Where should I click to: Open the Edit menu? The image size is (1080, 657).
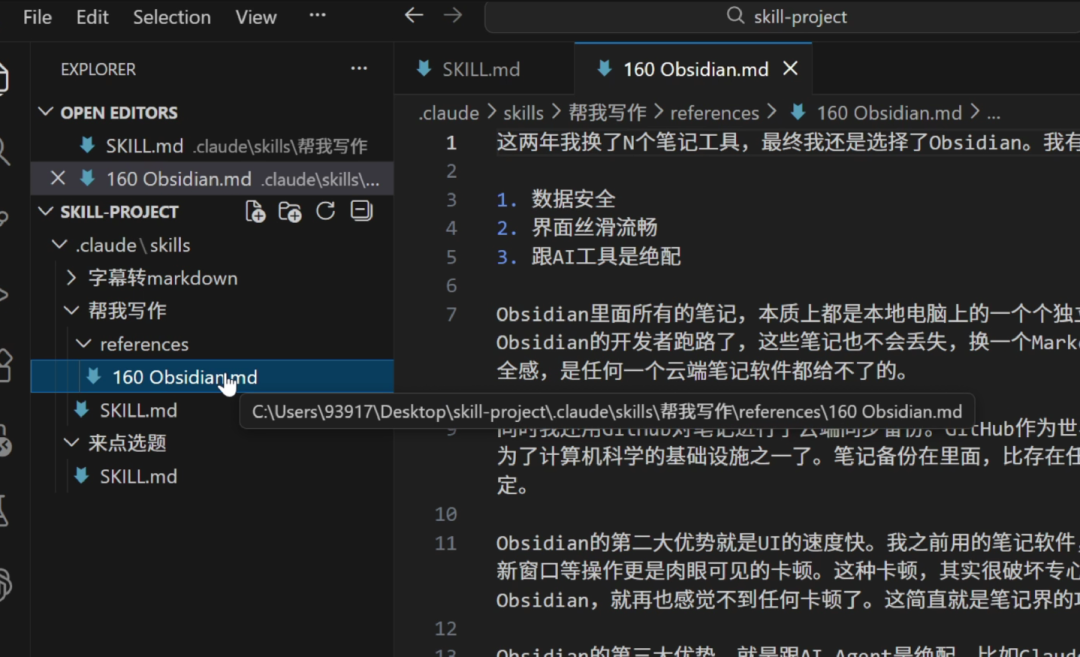point(92,17)
